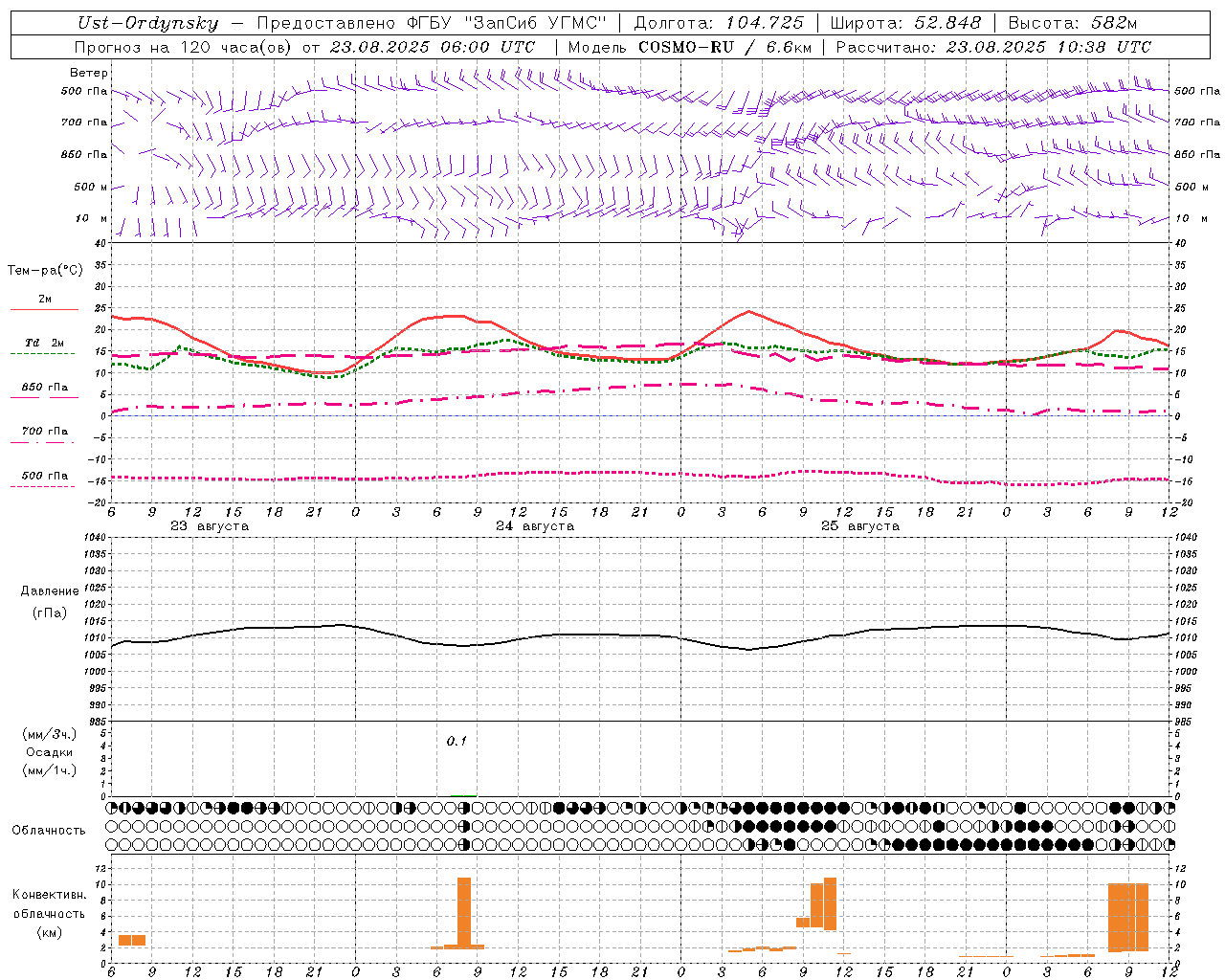
Task: Click the tallest orange bar on 24 августа
Action: (x=464, y=912)
